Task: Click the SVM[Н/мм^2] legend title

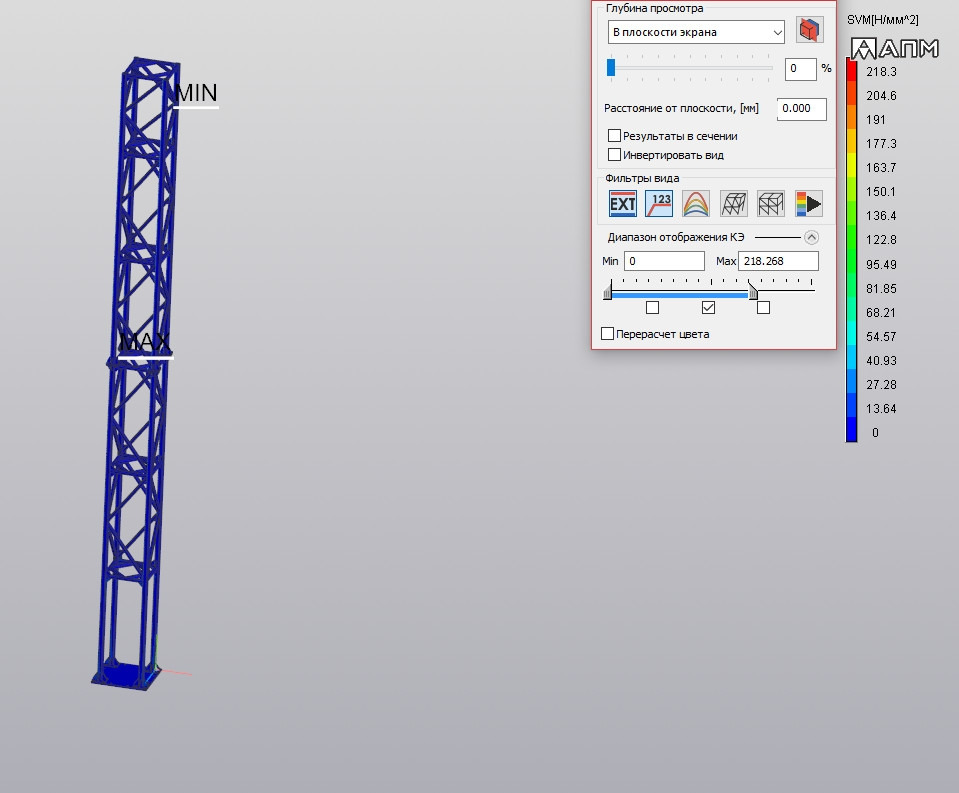Action: (x=883, y=20)
